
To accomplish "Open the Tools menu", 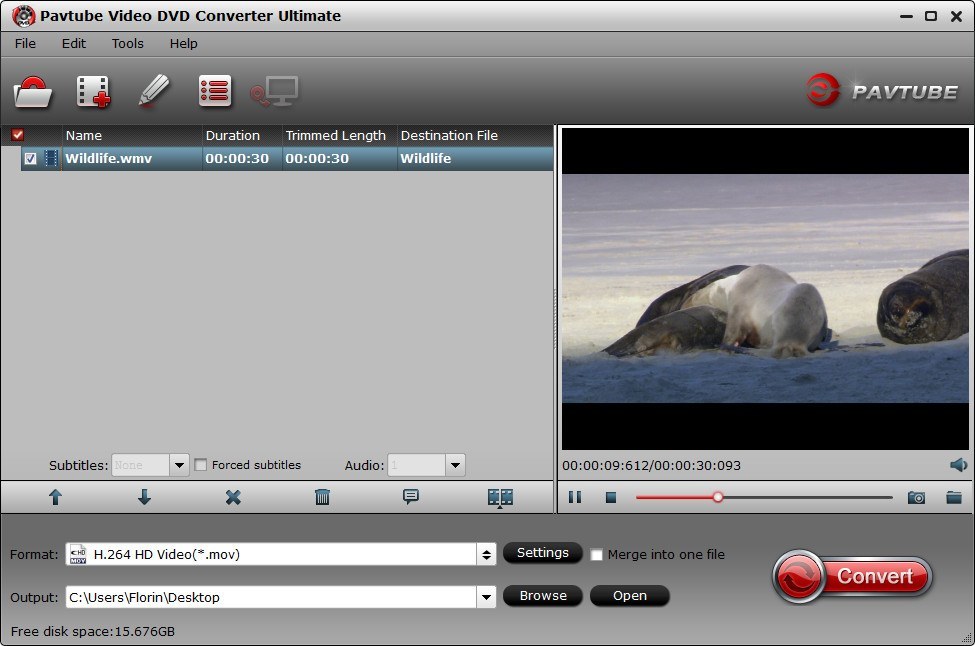I will pyautogui.click(x=127, y=43).
